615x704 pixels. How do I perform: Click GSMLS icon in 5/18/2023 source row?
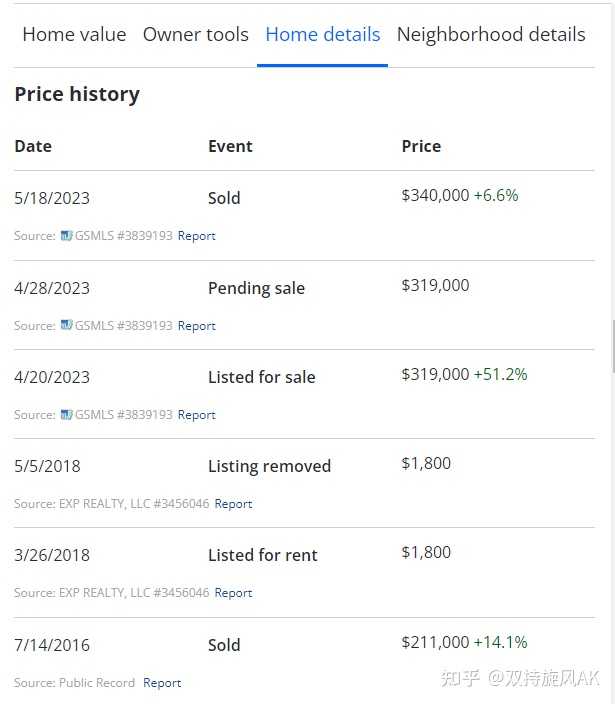[66, 235]
